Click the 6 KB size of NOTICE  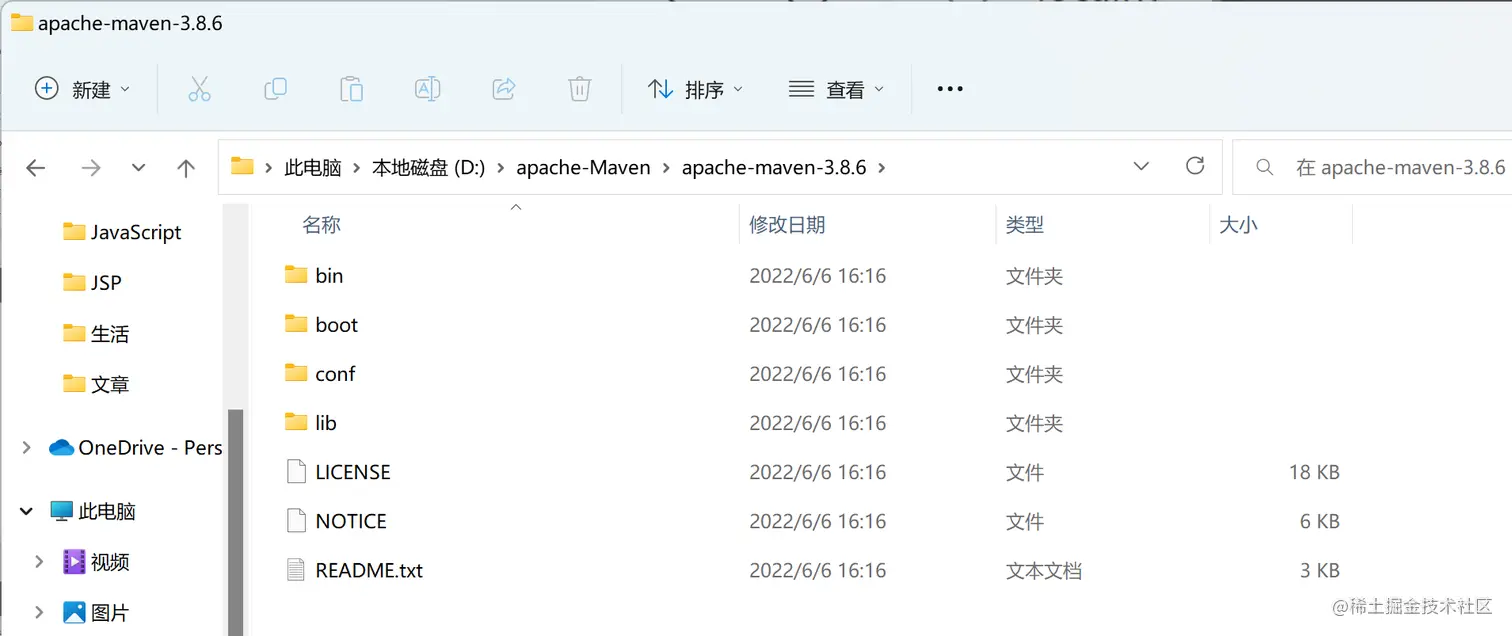tap(1320, 521)
